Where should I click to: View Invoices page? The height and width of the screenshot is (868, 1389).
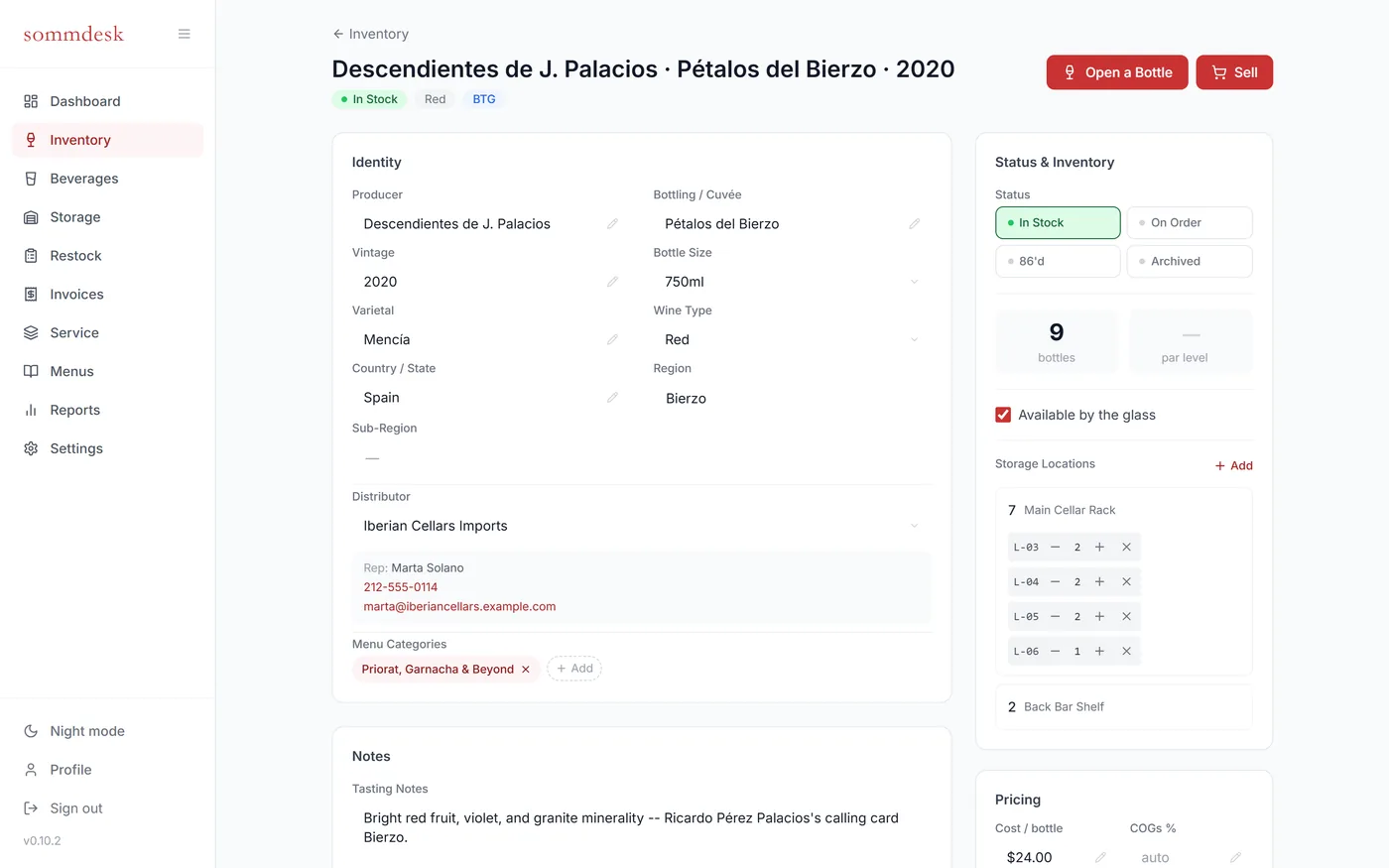[107, 295]
